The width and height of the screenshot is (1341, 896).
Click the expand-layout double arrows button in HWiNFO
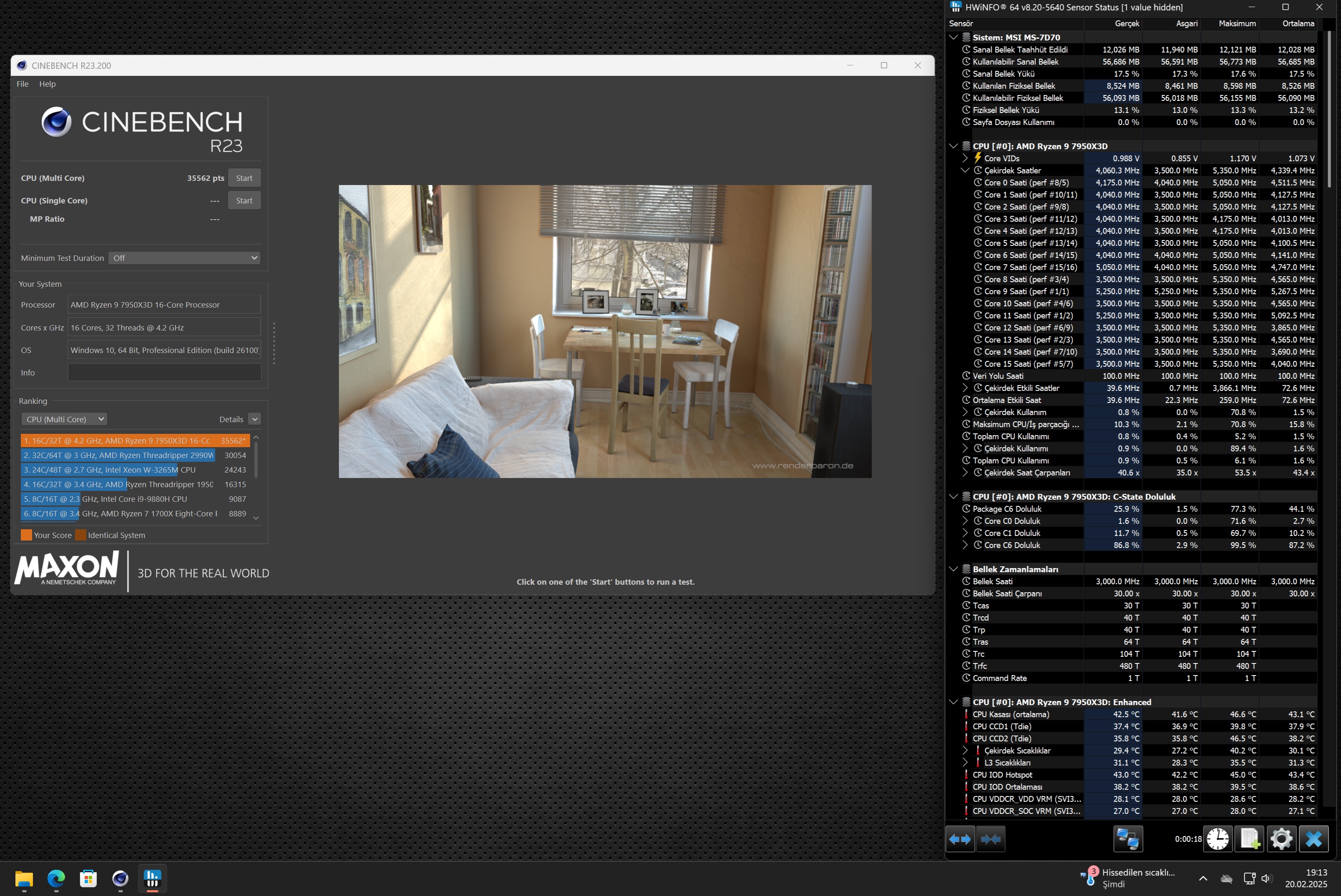960,839
